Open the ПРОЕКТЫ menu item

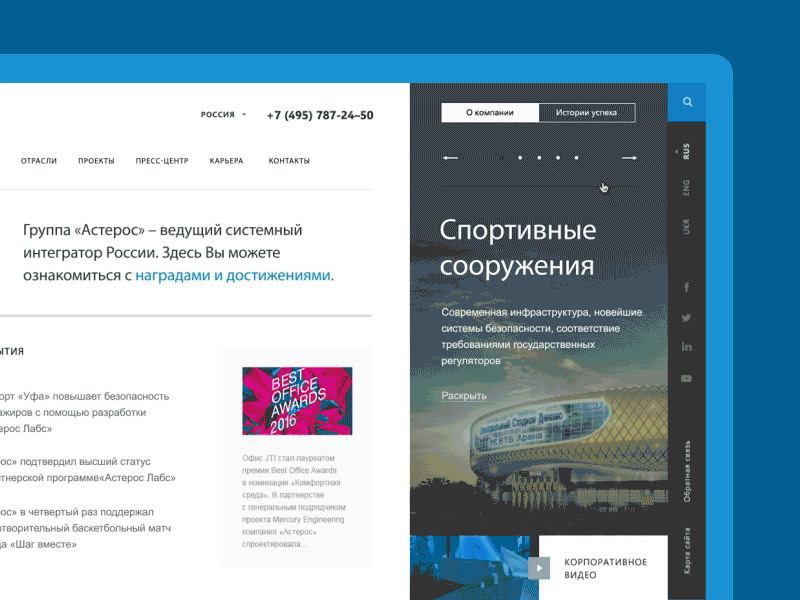point(96,161)
